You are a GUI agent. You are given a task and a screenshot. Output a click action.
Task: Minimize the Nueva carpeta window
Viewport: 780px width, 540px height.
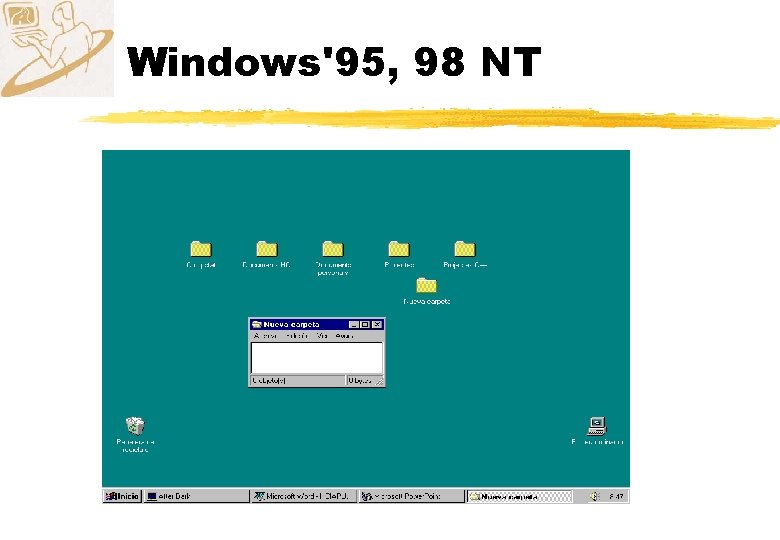pos(354,325)
